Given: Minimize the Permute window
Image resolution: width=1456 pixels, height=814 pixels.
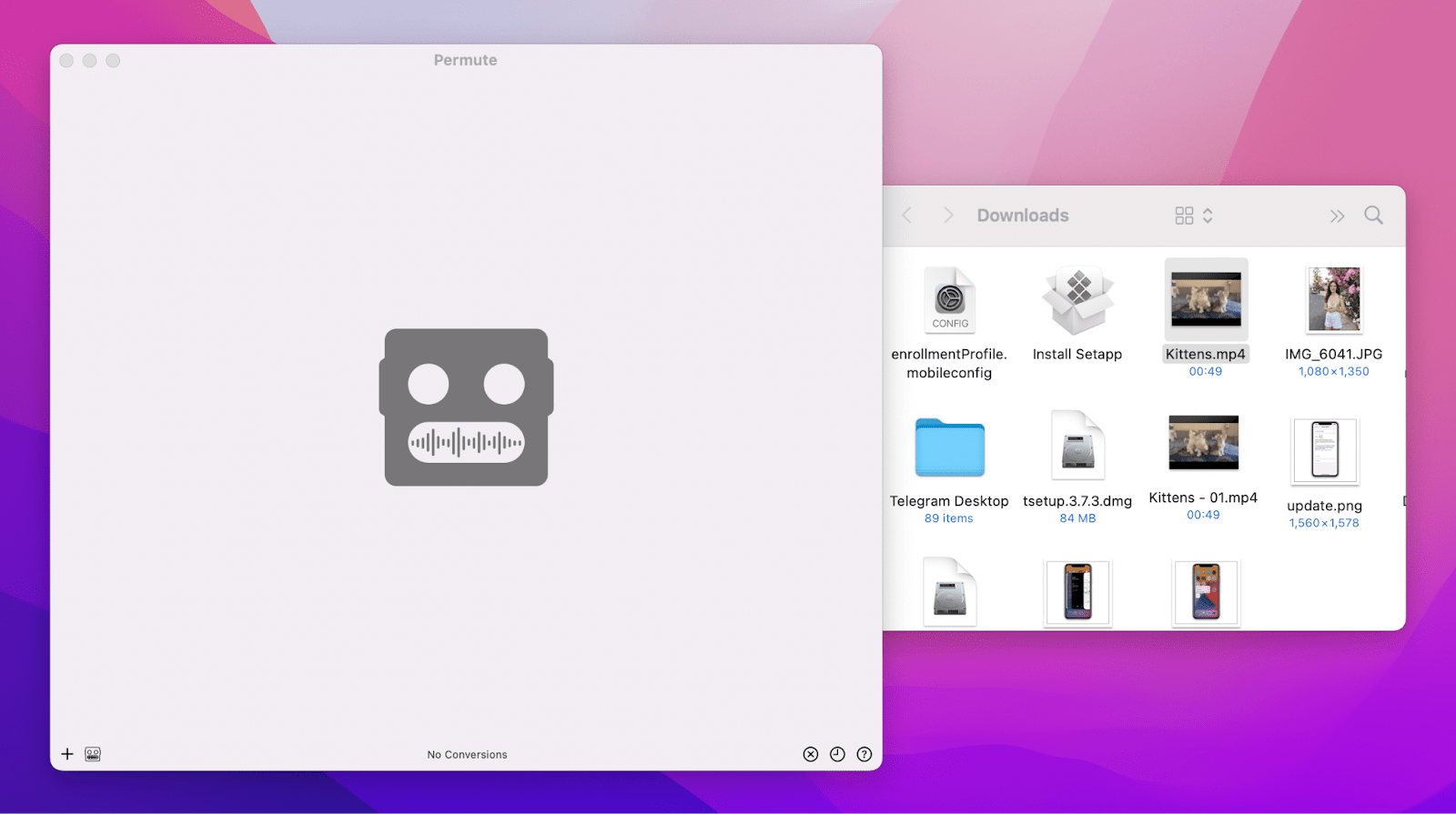Looking at the screenshot, I should pyautogui.click(x=89, y=60).
